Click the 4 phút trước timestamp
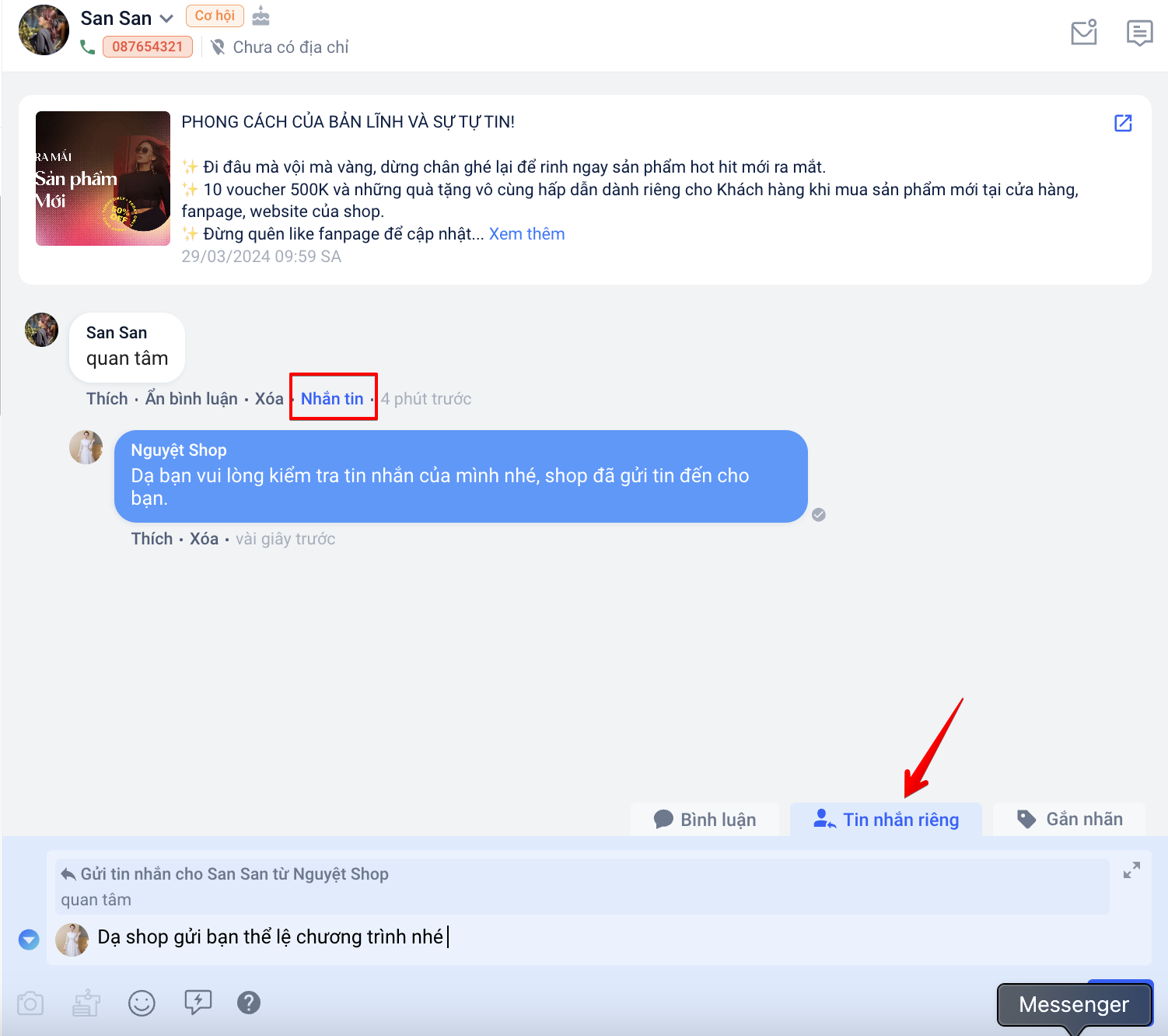Screen dimensions: 1168x1036 coord(426,399)
